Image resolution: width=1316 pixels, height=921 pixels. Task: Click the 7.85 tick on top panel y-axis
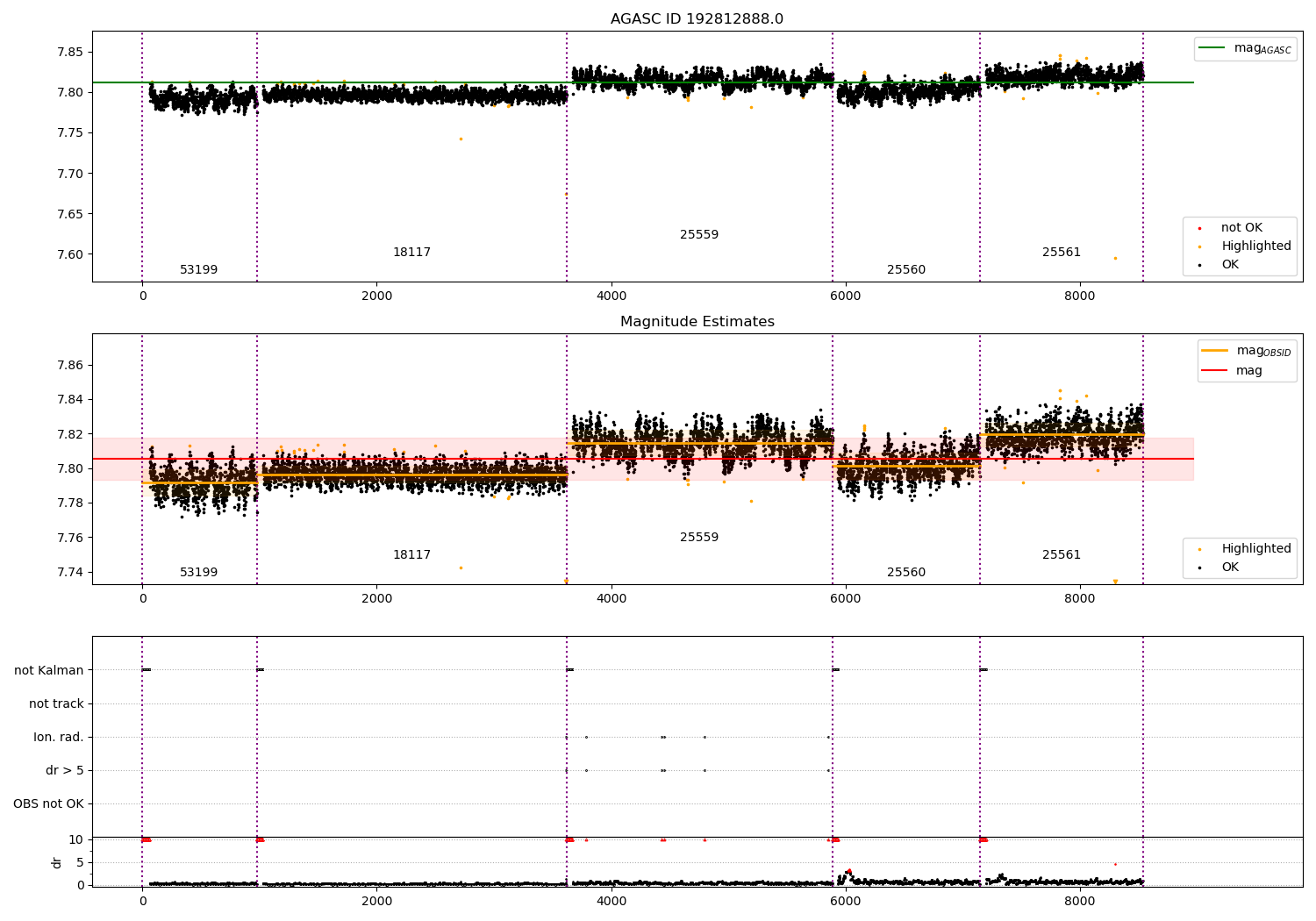click(x=70, y=53)
